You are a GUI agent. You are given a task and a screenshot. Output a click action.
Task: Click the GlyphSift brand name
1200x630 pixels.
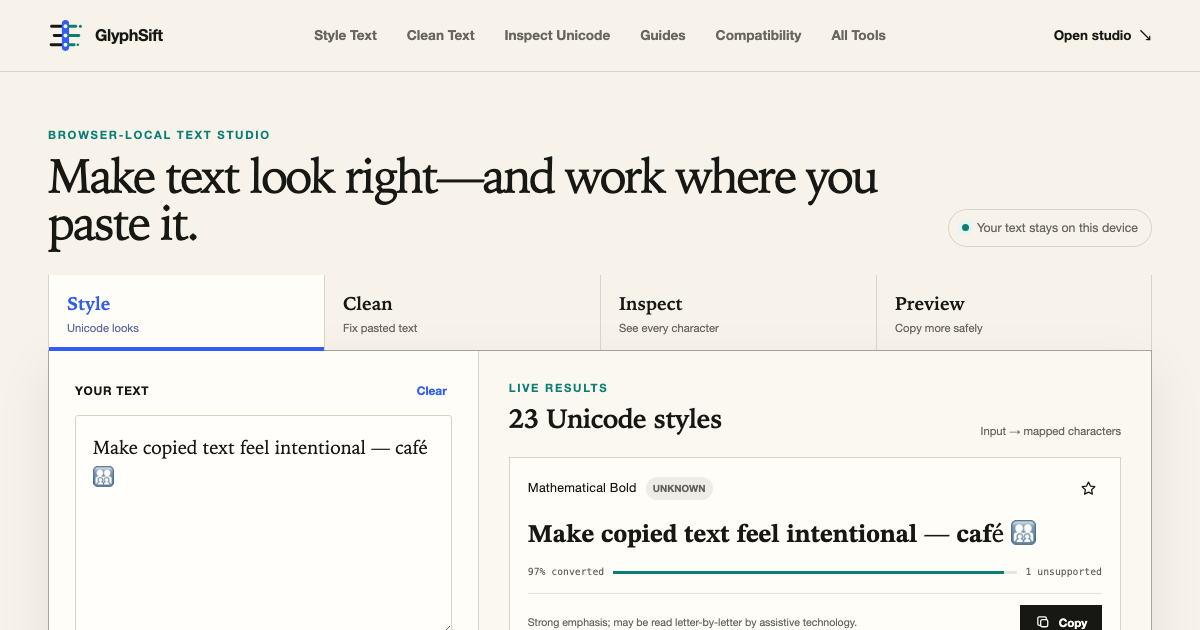(129, 35)
